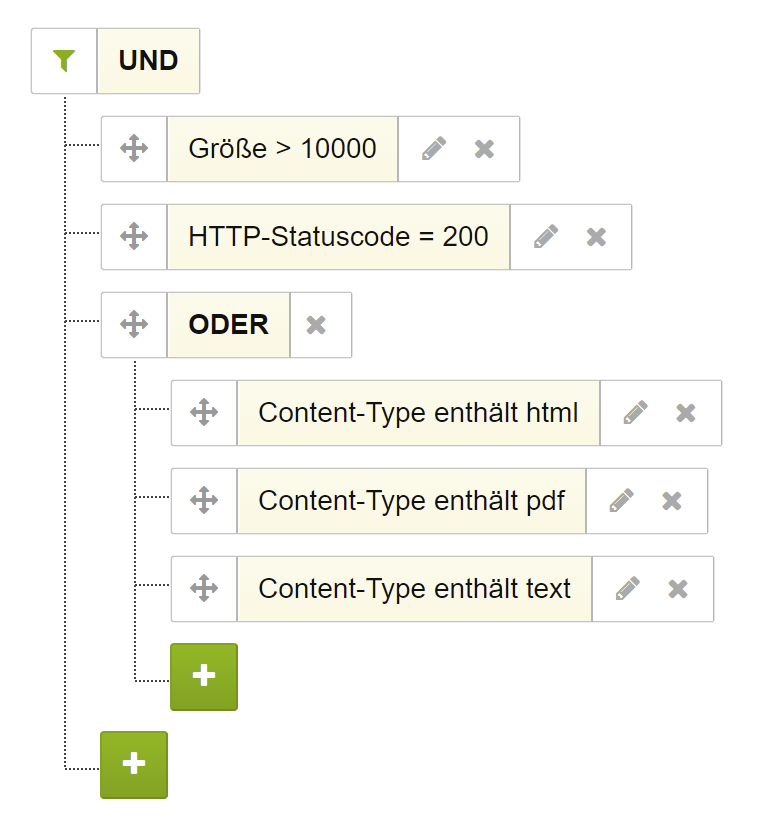
Task: Click the ODER group move handle
Action: click(134, 325)
